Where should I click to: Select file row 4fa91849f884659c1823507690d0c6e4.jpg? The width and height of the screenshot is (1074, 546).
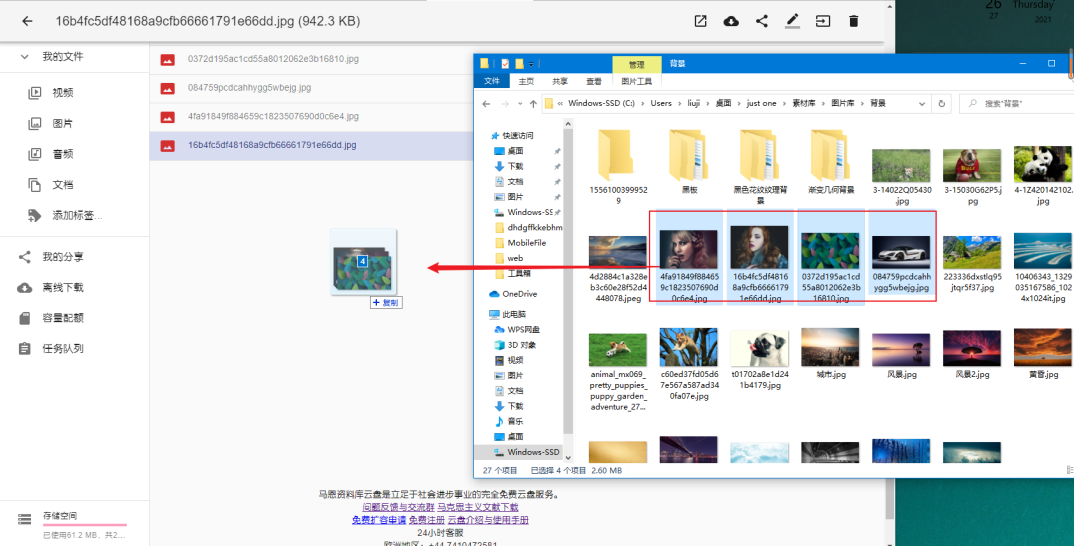tap(312, 116)
